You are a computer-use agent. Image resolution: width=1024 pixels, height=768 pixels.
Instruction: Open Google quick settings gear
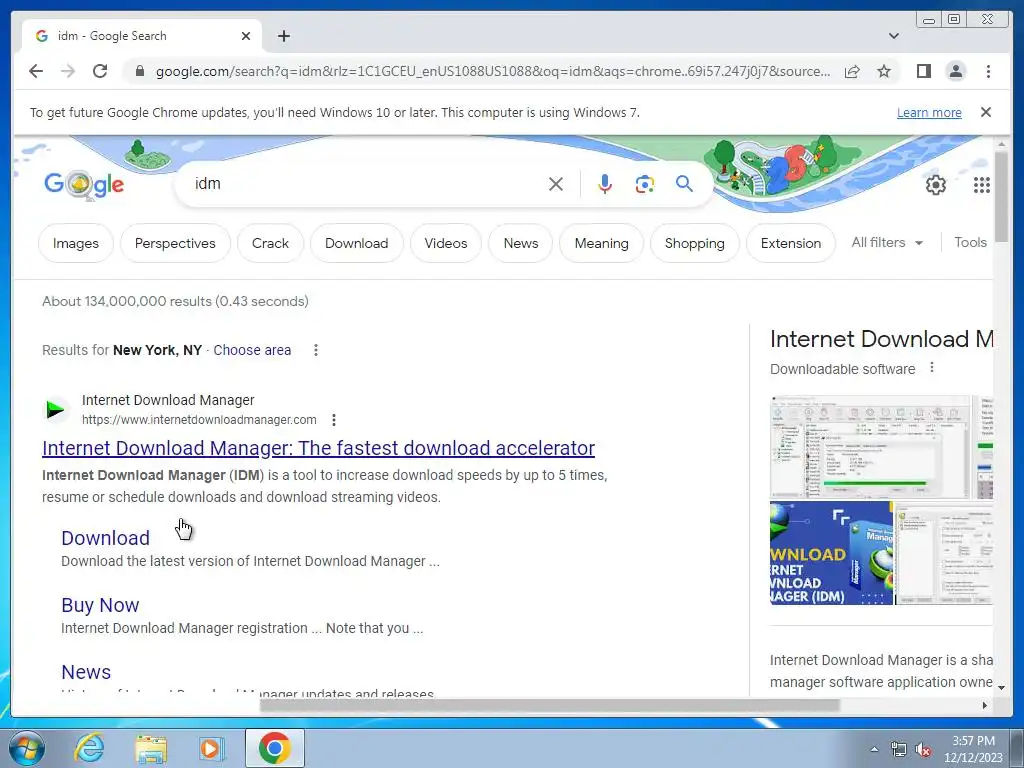click(x=935, y=185)
